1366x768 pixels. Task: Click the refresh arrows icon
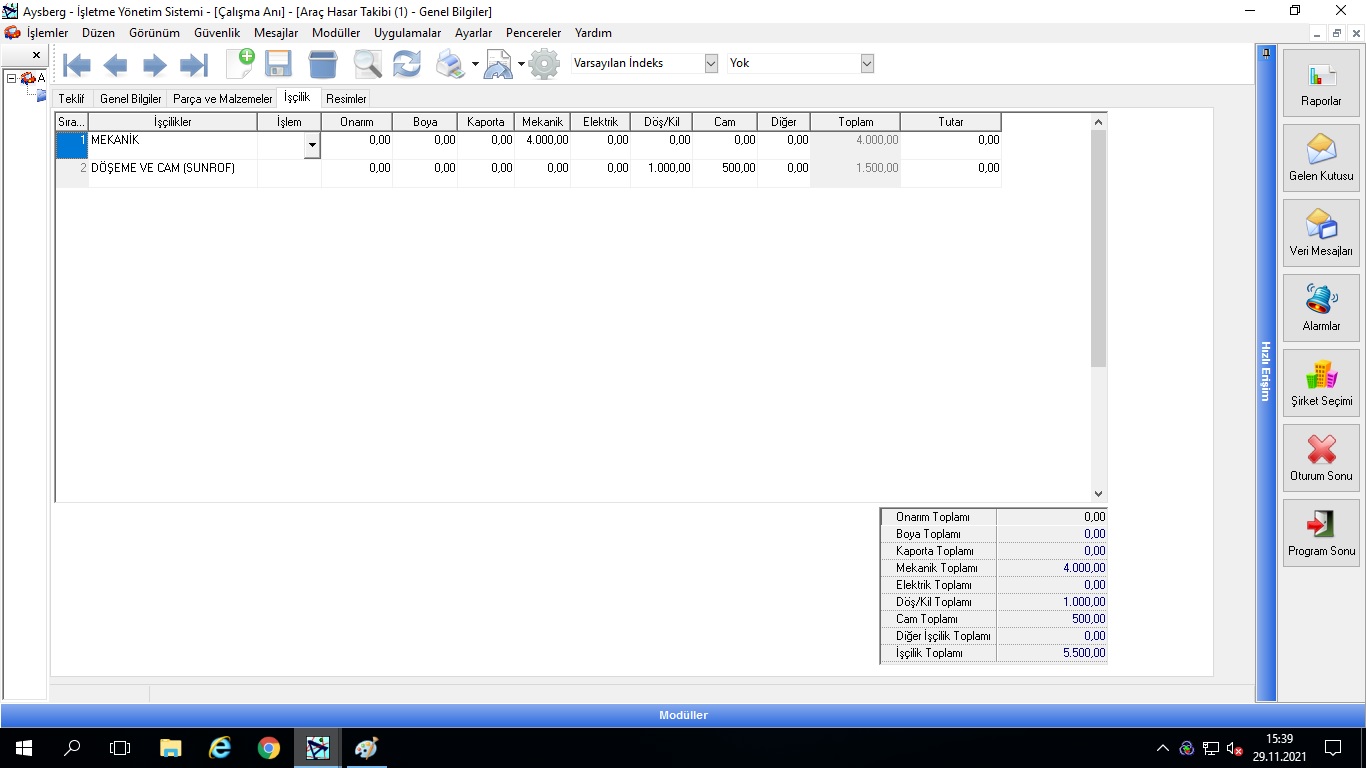(406, 65)
